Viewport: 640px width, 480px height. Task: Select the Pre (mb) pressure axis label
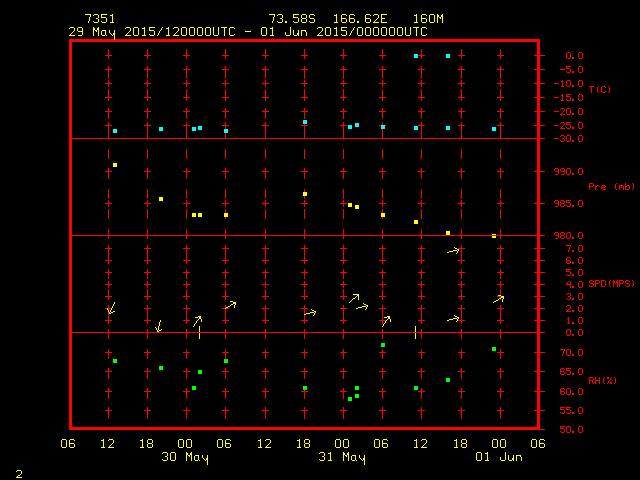[x=611, y=186]
